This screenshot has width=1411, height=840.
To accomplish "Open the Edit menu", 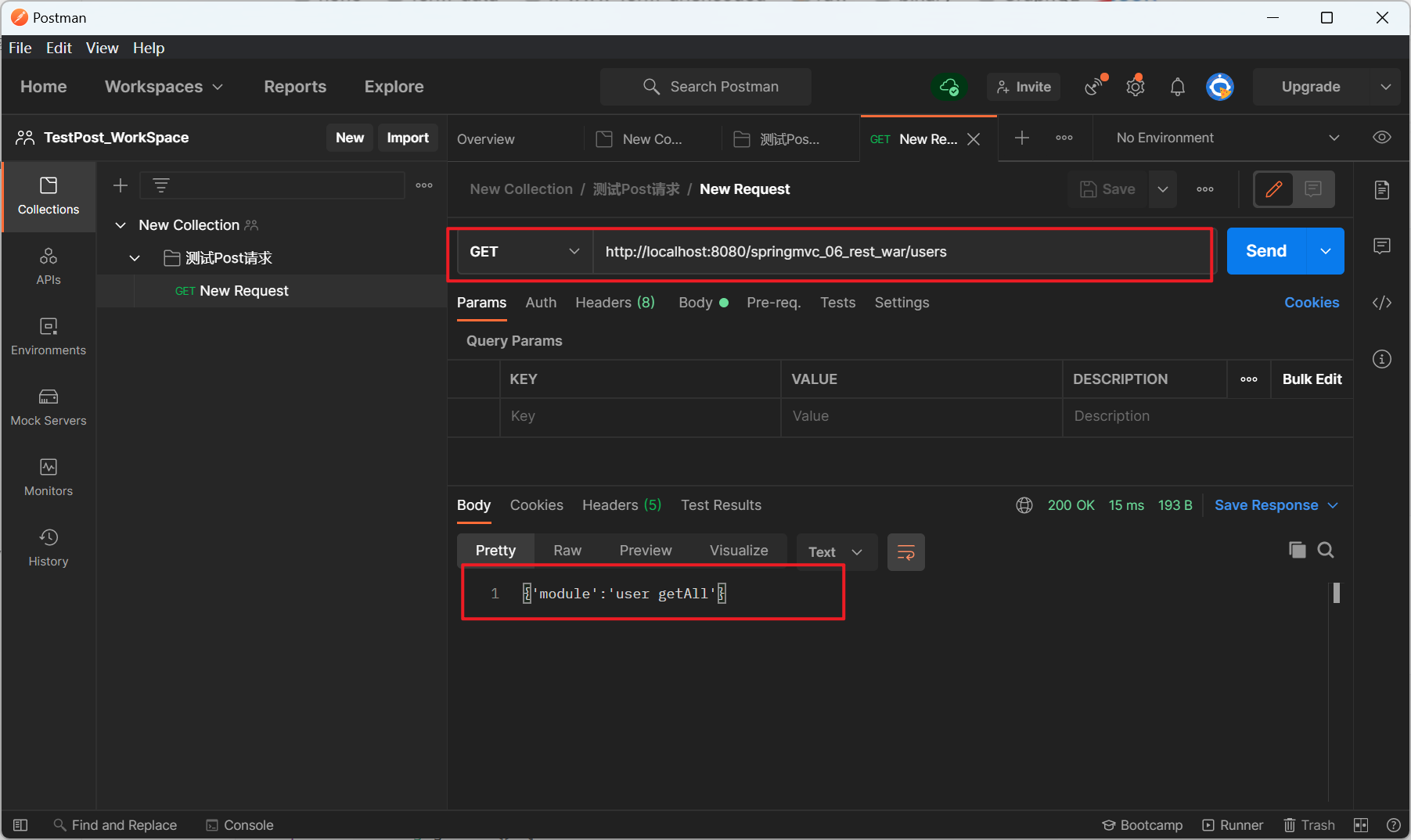I will (59, 48).
